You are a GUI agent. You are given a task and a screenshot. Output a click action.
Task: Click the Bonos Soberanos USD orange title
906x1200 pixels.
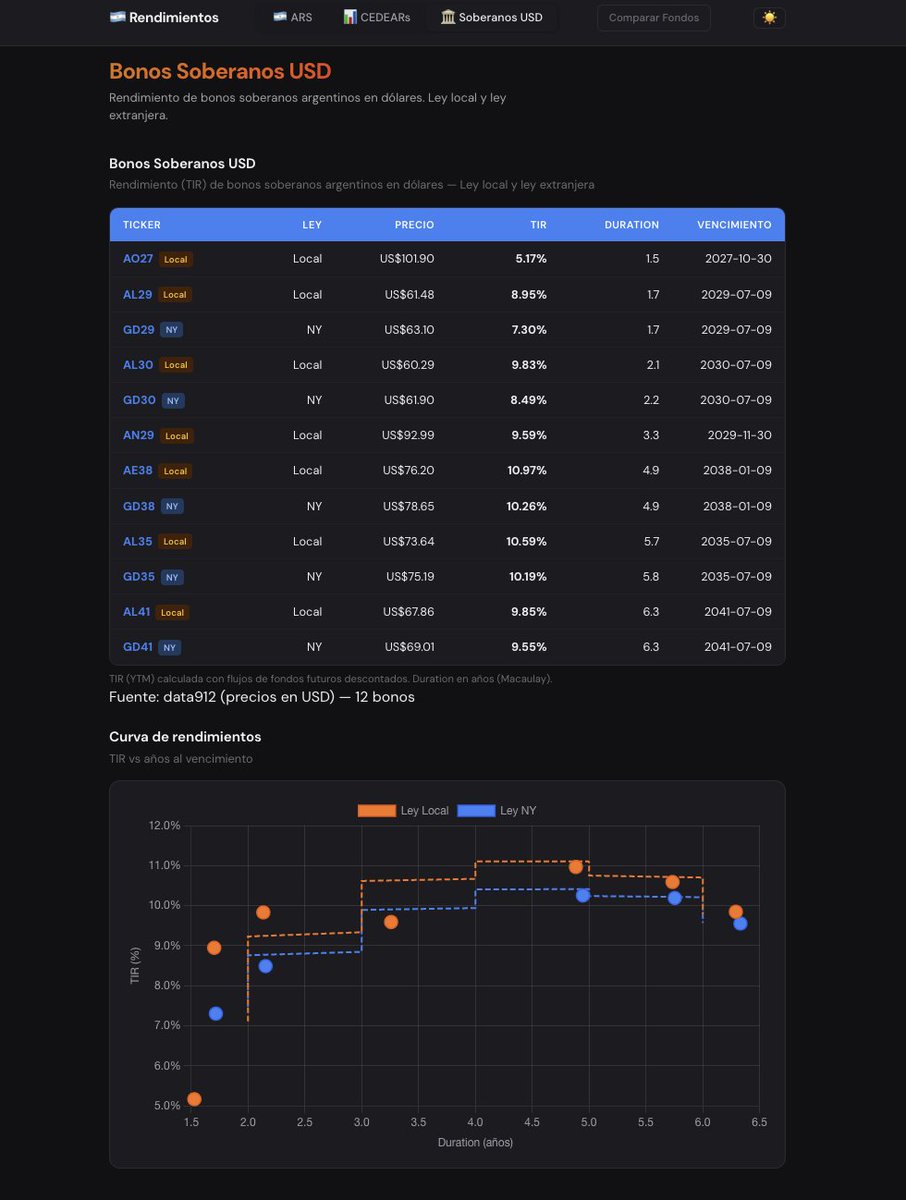220,71
